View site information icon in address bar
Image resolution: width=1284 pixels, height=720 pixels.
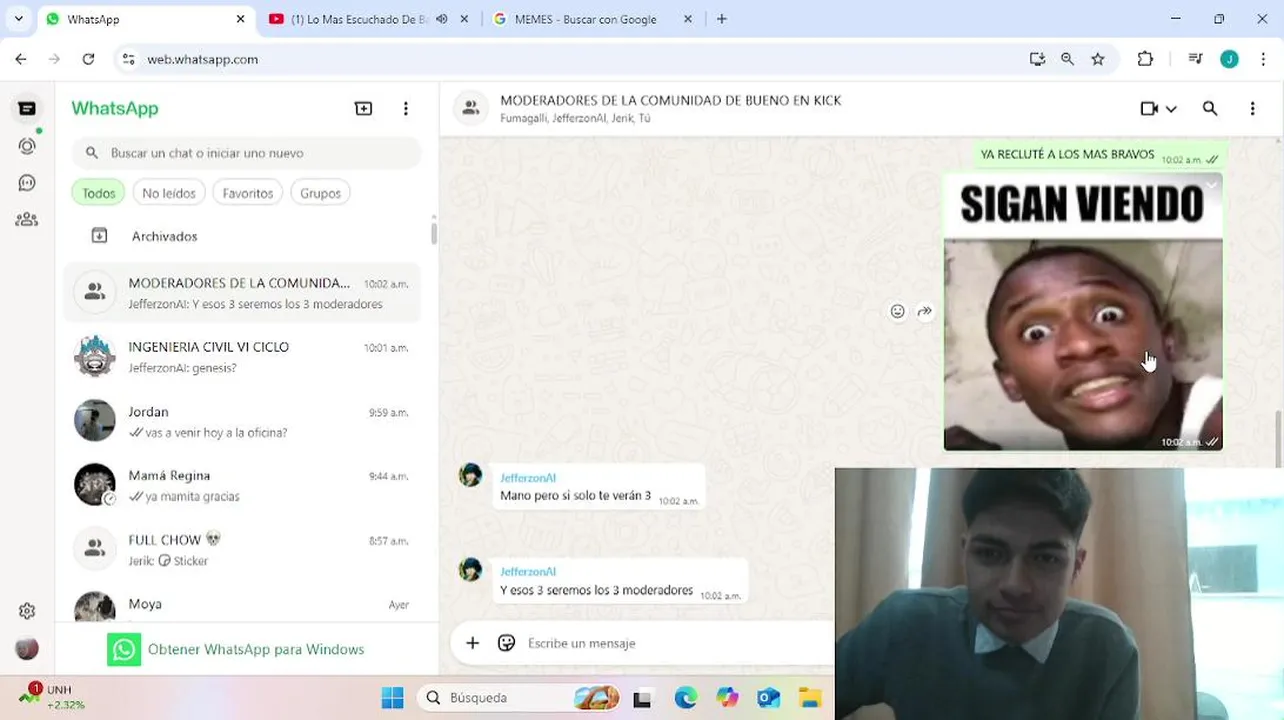pyautogui.click(x=128, y=59)
